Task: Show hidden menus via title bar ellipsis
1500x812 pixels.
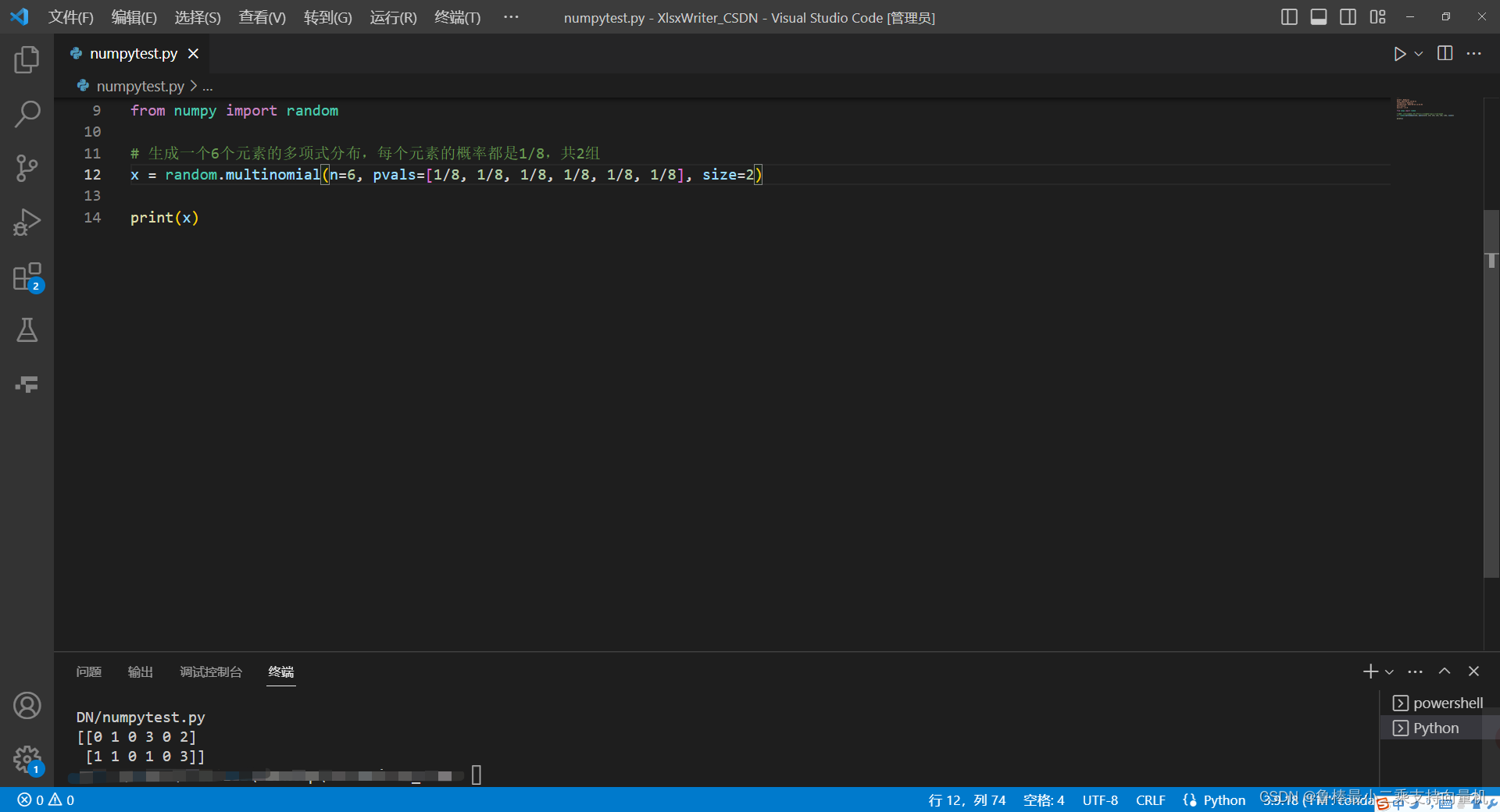Action: pos(511,16)
